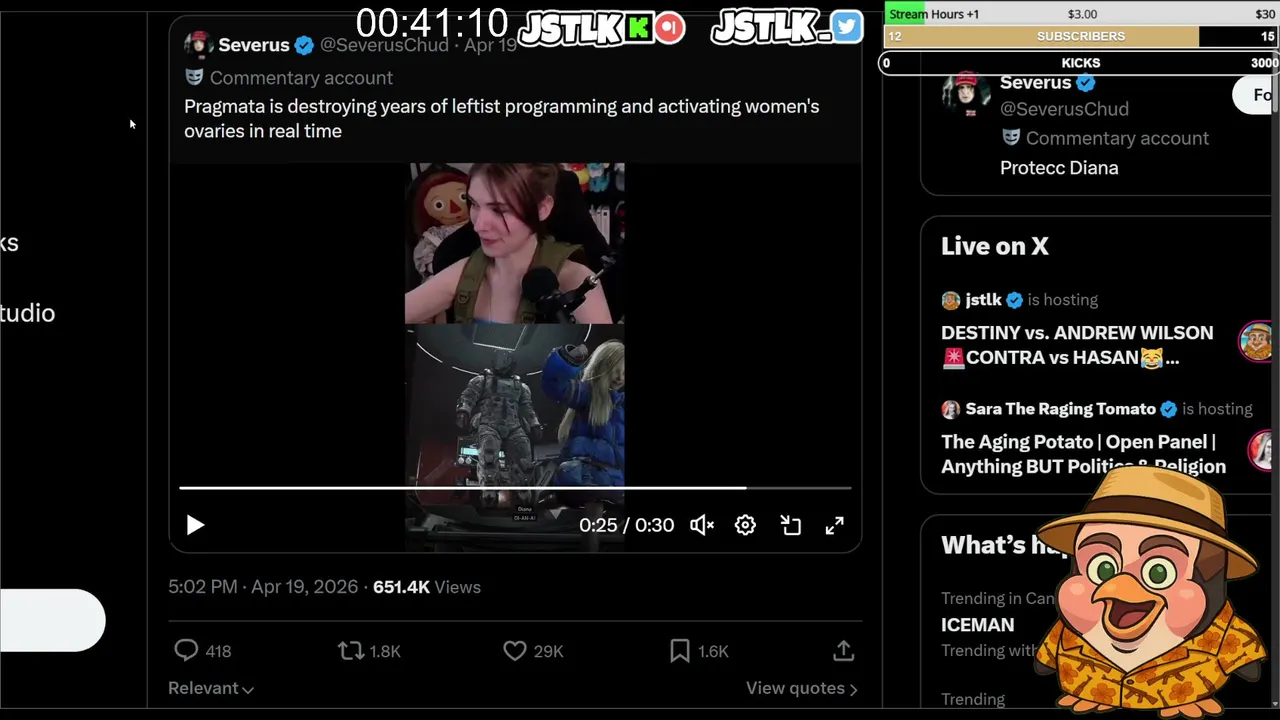Seek on the video progress bar
1280x720 pixels.
point(515,488)
